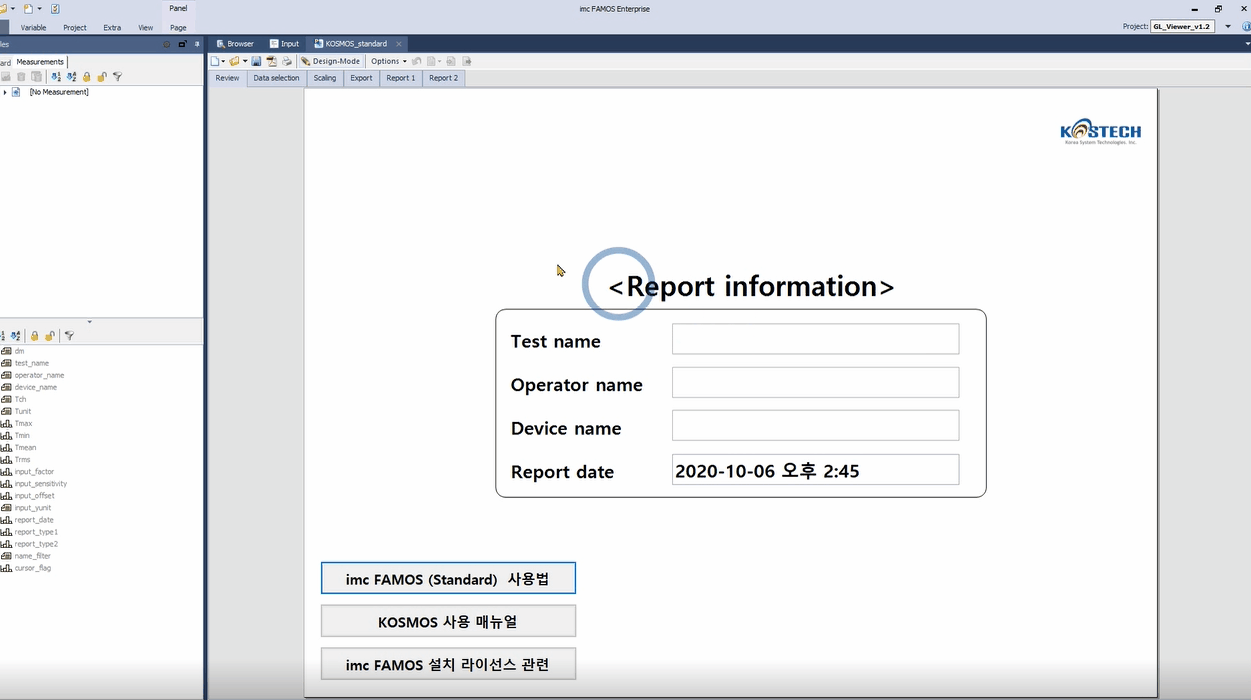
Task: Click the filter funnel icon in variables list toolbar
Action: click(69, 336)
